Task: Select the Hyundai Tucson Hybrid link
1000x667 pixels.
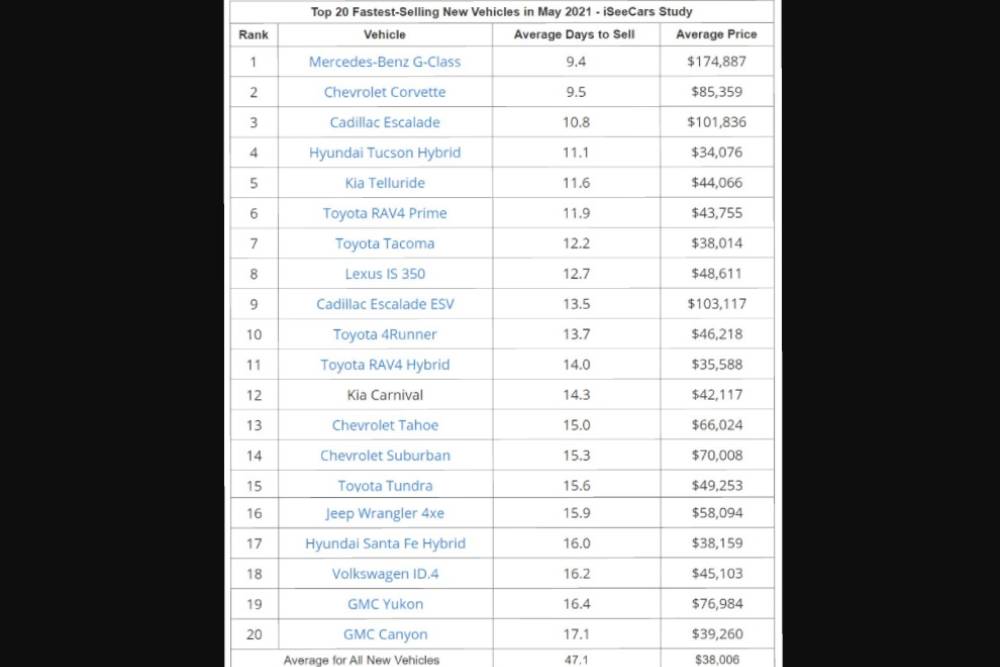Action: (x=385, y=153)
